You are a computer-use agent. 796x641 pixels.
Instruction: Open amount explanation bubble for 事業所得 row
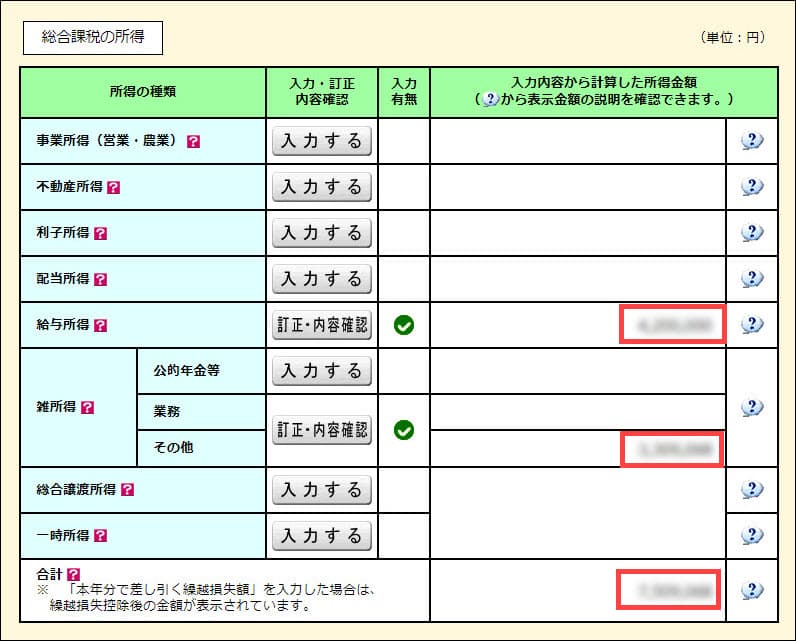pyautogui.click(x=752, y=141)
